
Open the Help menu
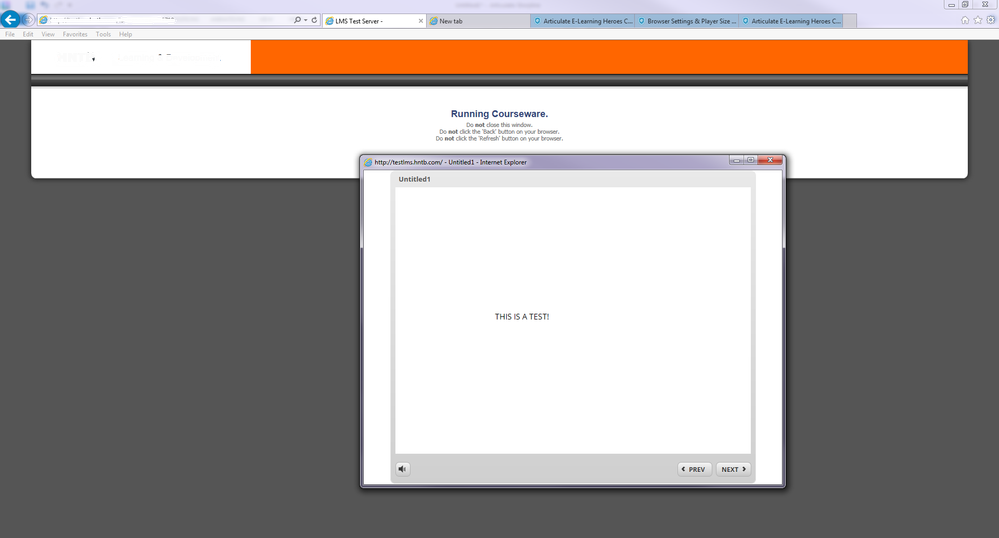(126, 34)
